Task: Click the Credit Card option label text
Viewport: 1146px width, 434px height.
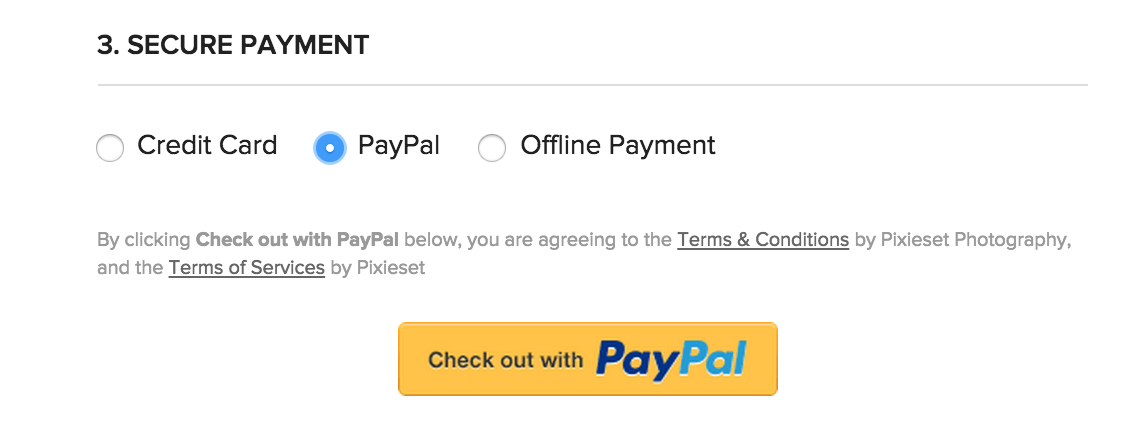Action: pyautogui.click(x=207, y=145)
